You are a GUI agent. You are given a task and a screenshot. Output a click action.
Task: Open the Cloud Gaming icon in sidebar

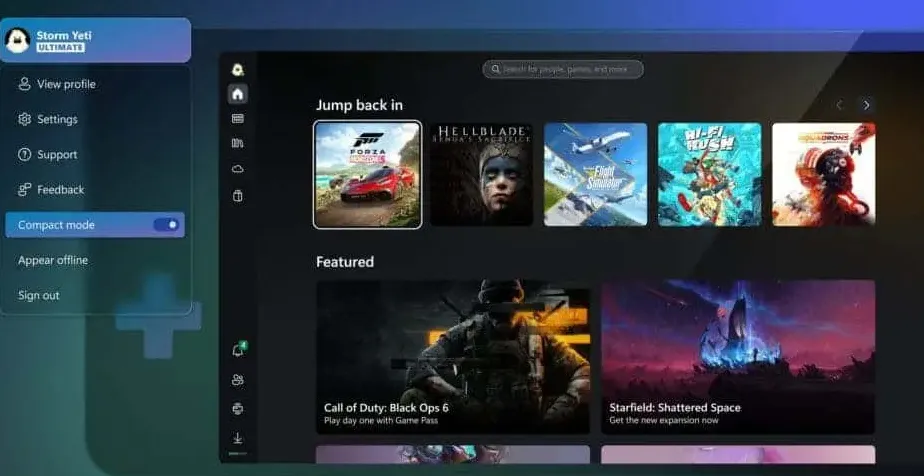[237, 169]
